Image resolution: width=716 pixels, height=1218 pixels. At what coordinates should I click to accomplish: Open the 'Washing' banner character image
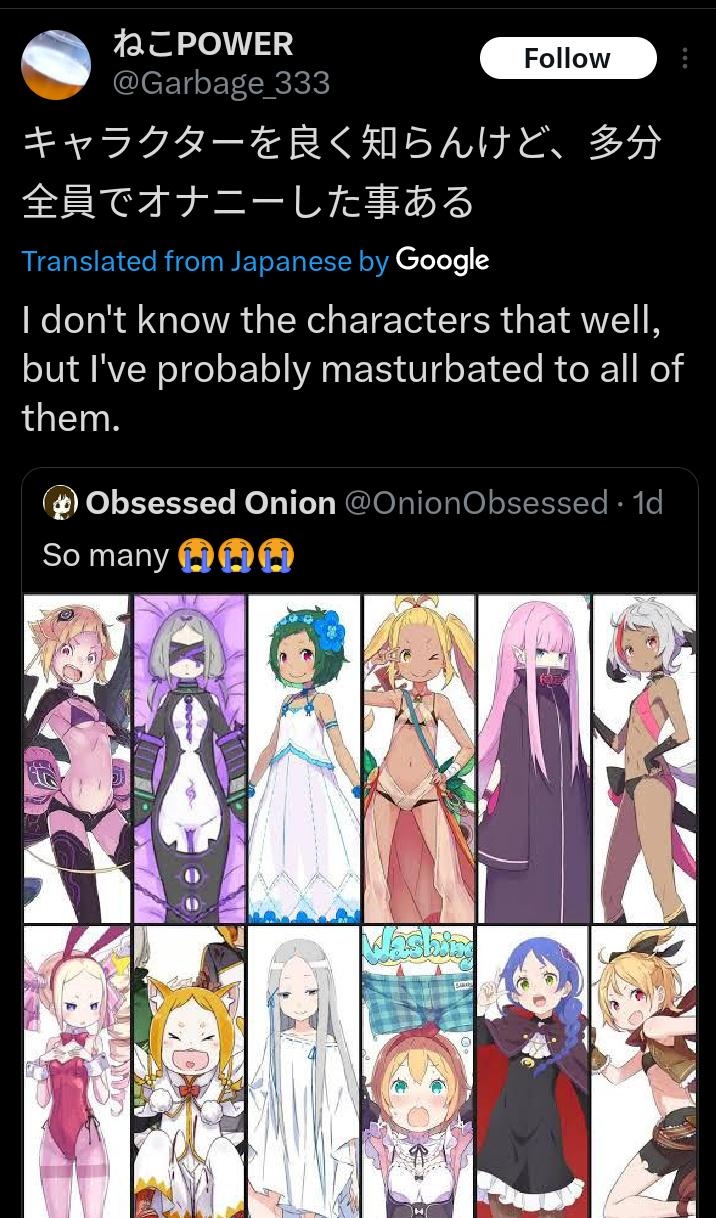click(419, 1072)
